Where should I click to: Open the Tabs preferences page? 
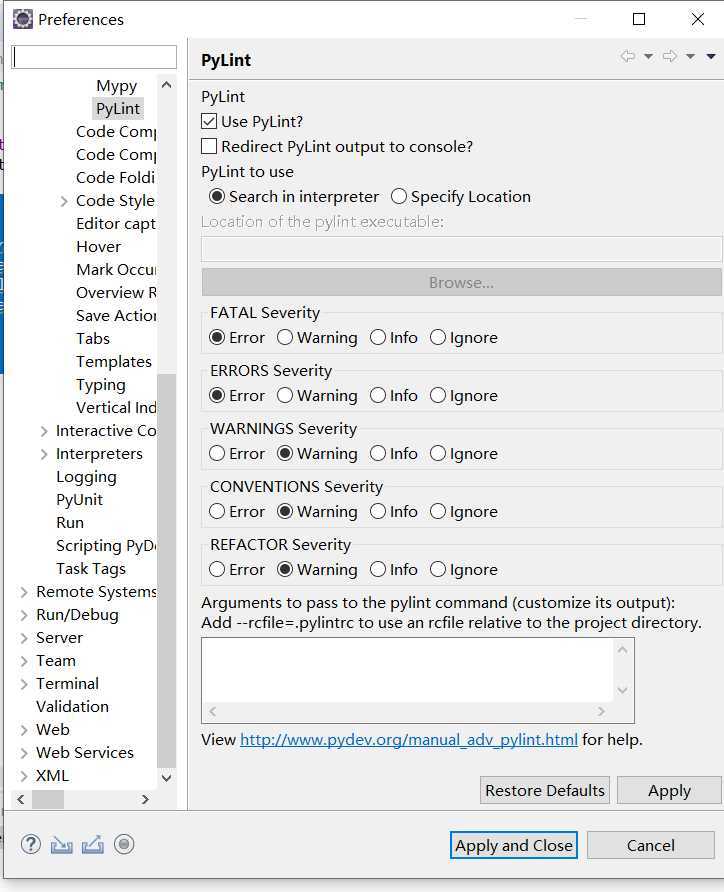(93, 339)
